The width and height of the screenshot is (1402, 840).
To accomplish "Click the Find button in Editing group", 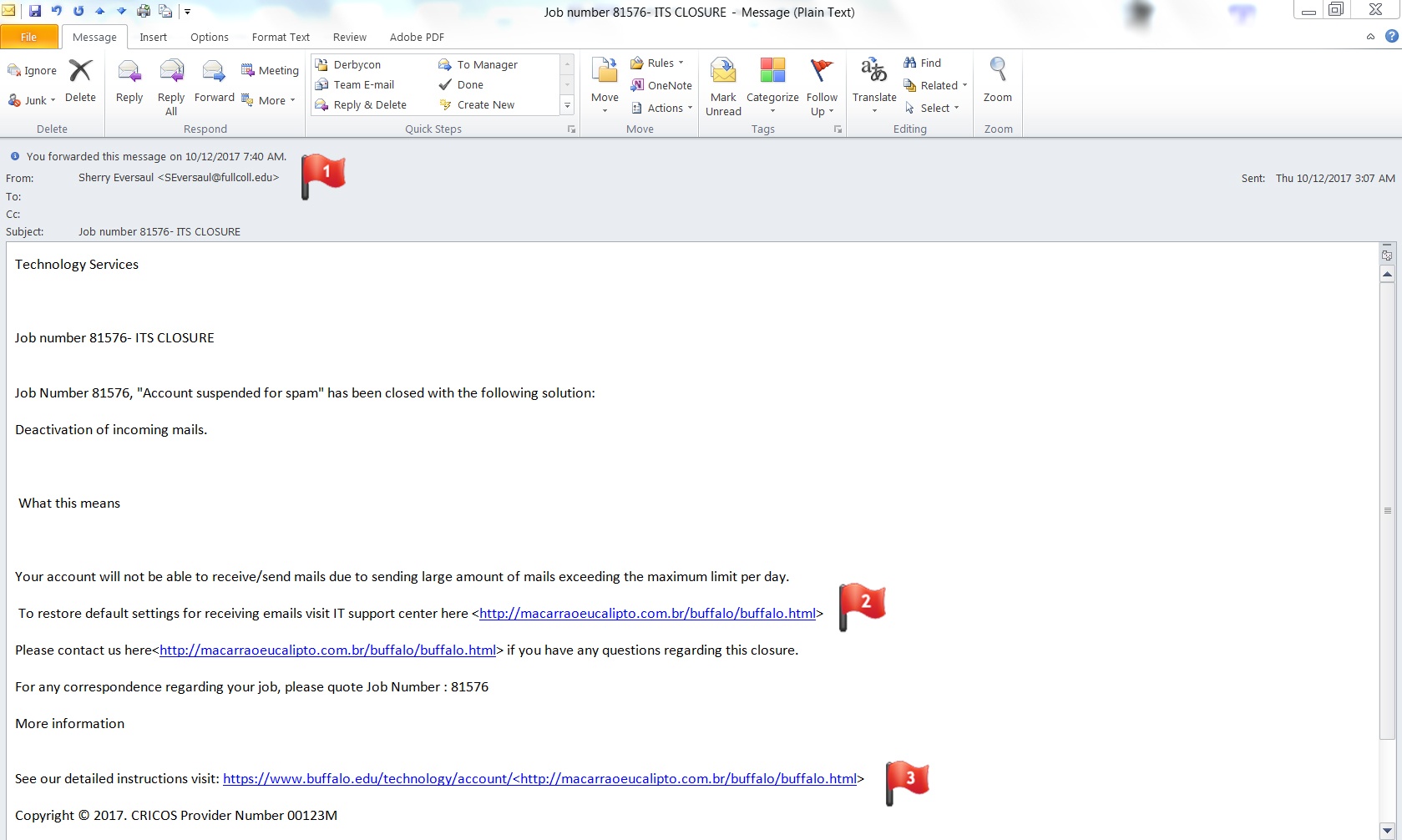I will coord(922,63).
